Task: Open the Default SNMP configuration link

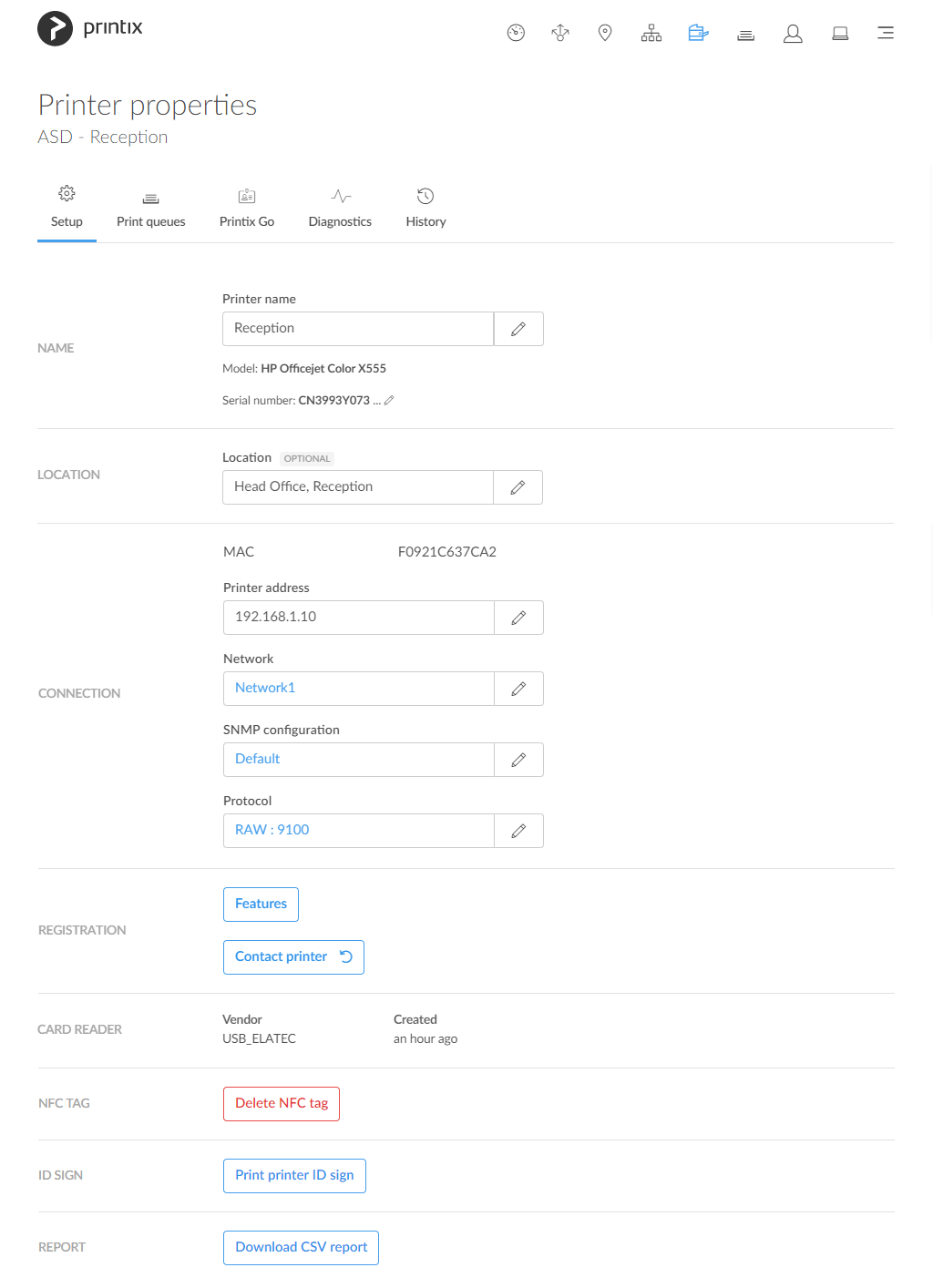Action: pyautogui.click(x=257, y=759)
